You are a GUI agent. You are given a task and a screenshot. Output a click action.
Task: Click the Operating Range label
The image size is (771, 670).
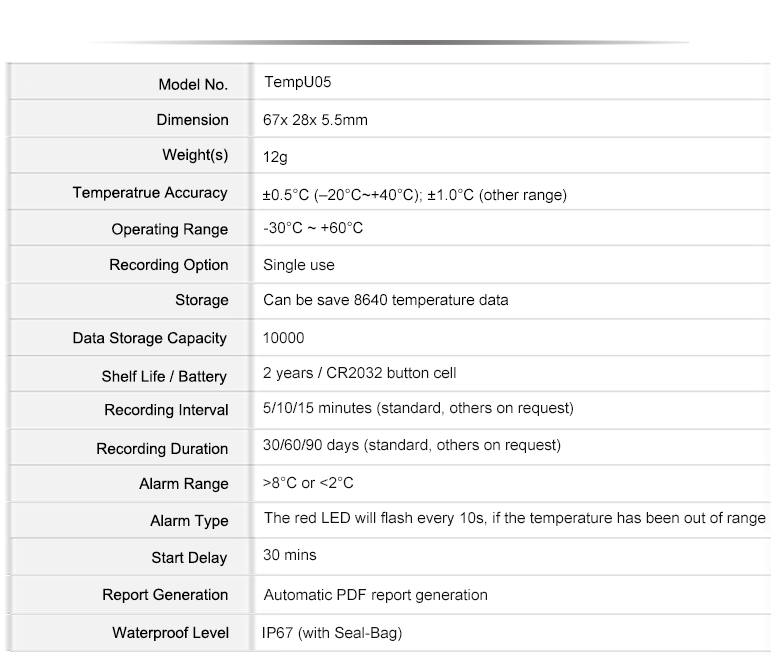click(170, 229)
